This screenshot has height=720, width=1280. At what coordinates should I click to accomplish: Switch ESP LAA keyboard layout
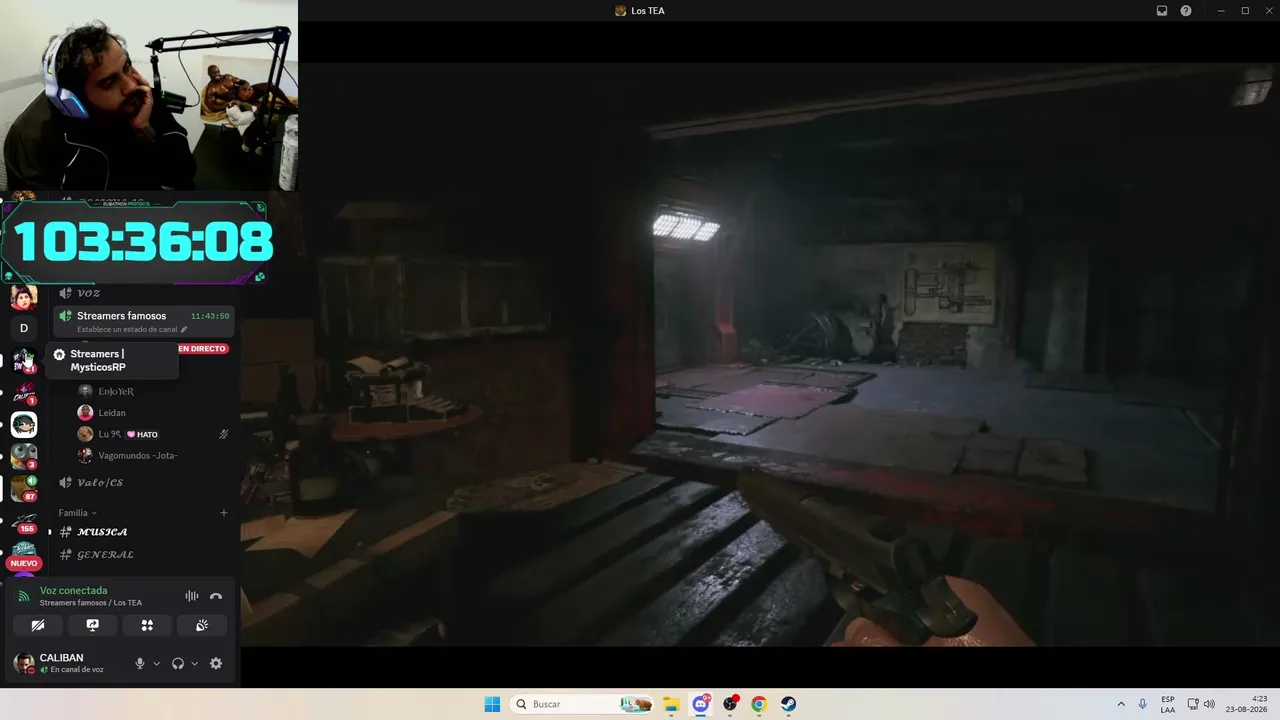click(x=1168, y=704)
